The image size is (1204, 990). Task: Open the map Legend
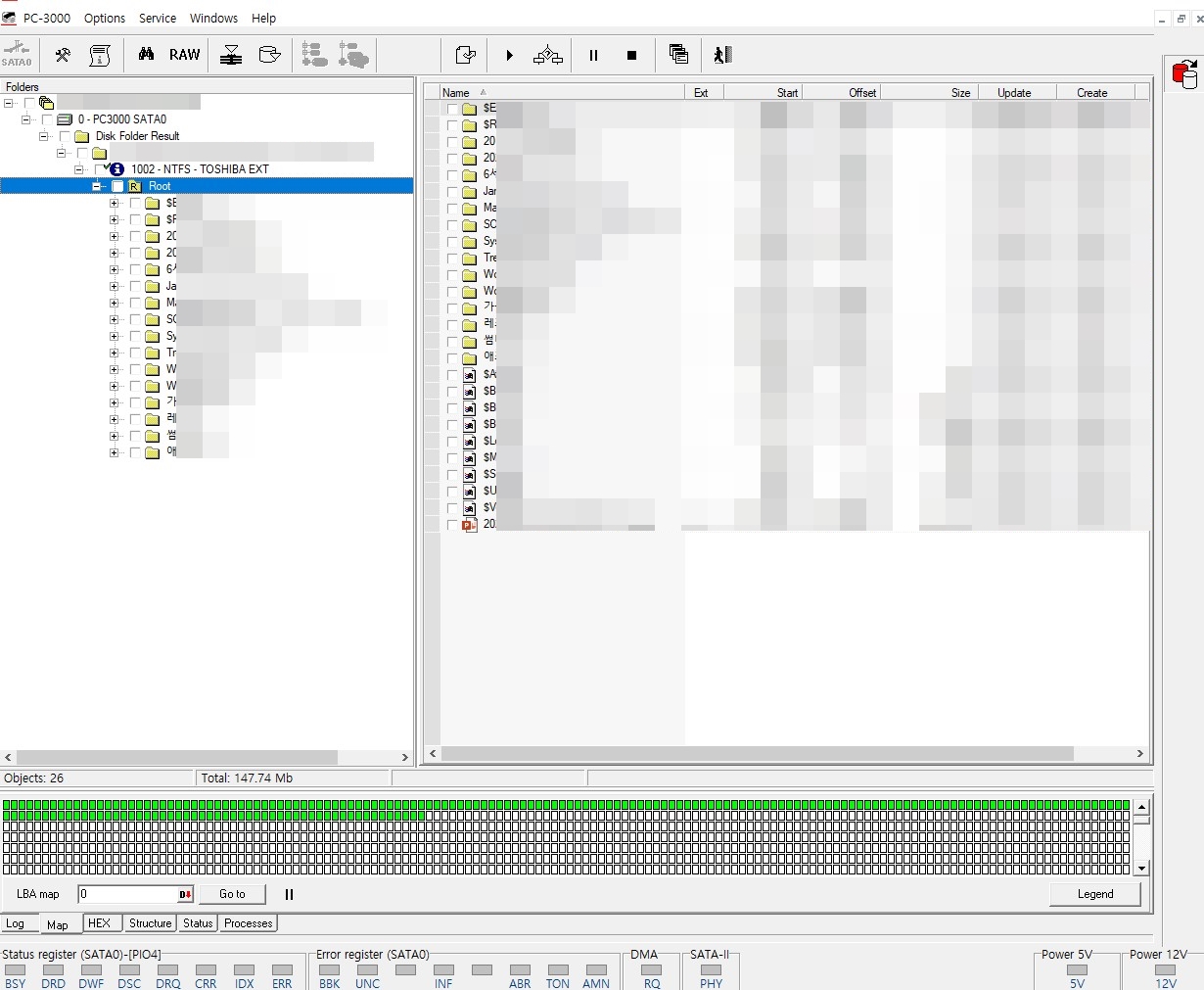coord(1095,894)
